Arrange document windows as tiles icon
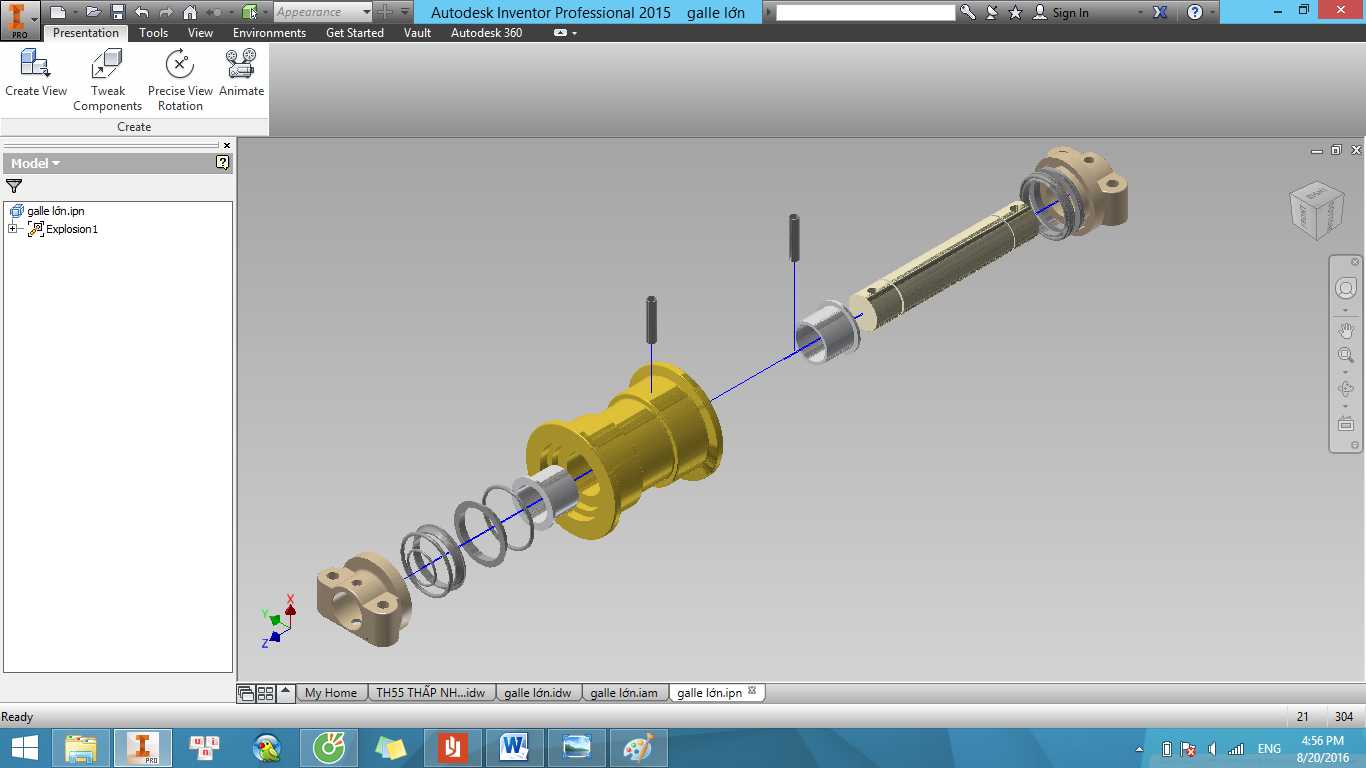1366x768 pixels. coord(266,693)
